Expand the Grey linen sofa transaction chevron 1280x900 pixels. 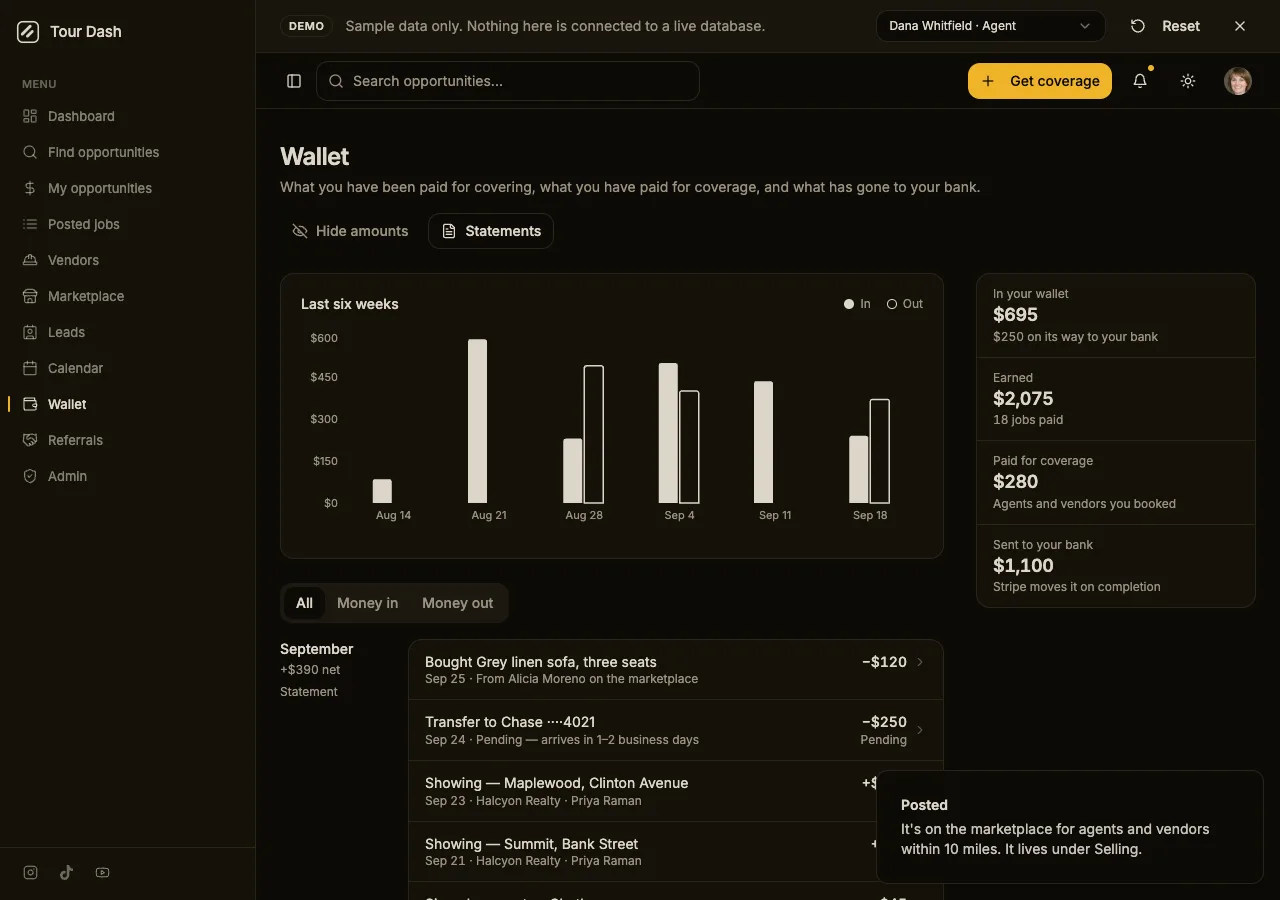920,662
